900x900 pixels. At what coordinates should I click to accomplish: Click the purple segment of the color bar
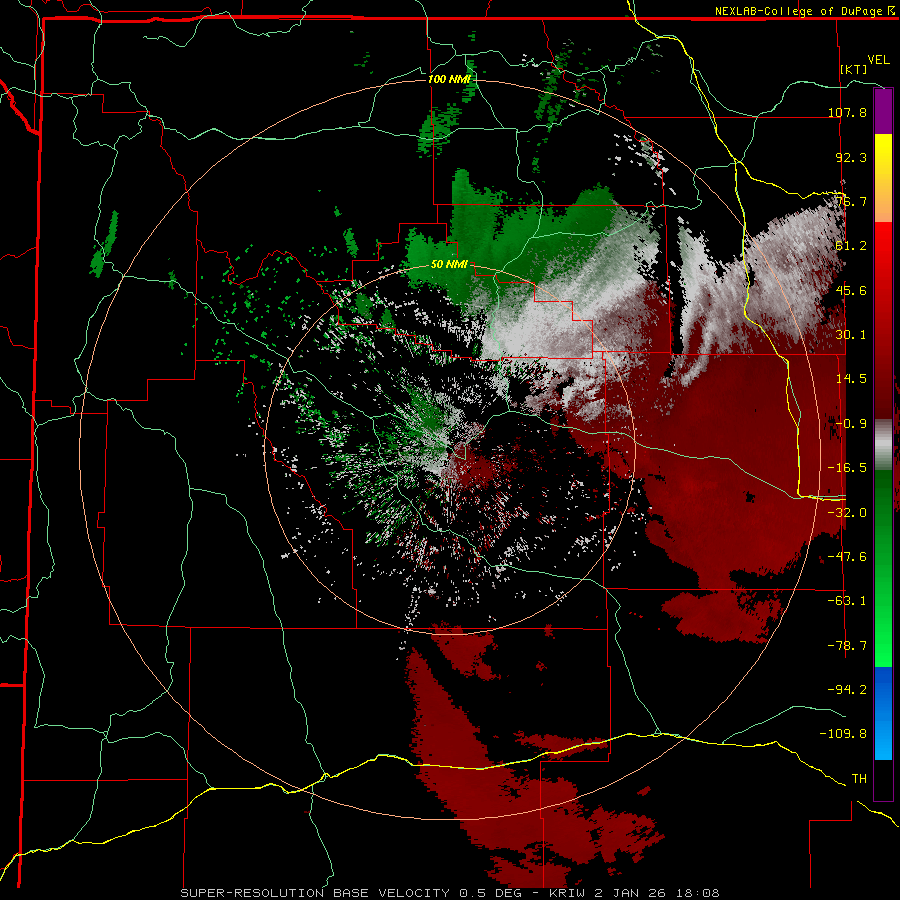[x=883, y=112]
